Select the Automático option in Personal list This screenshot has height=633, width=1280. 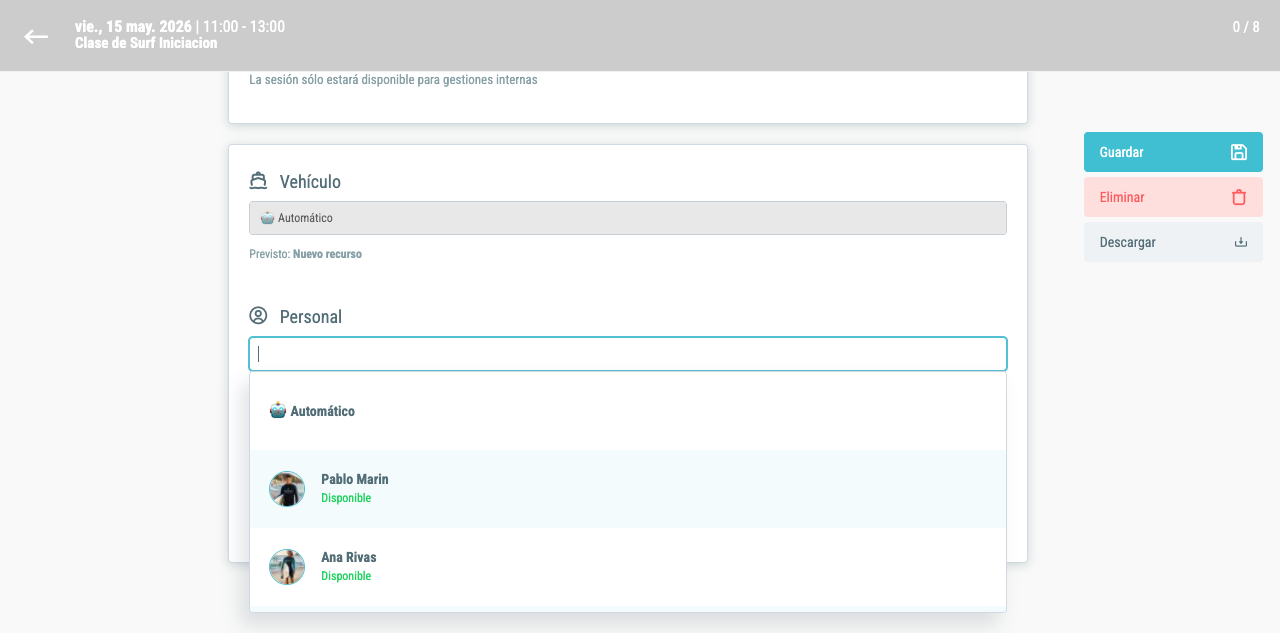(x=628, y=411)
